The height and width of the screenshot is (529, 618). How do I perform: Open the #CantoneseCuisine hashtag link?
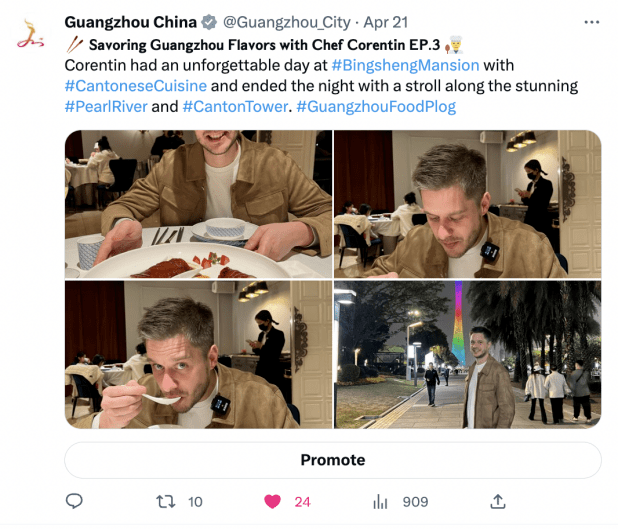pos(136,86)
